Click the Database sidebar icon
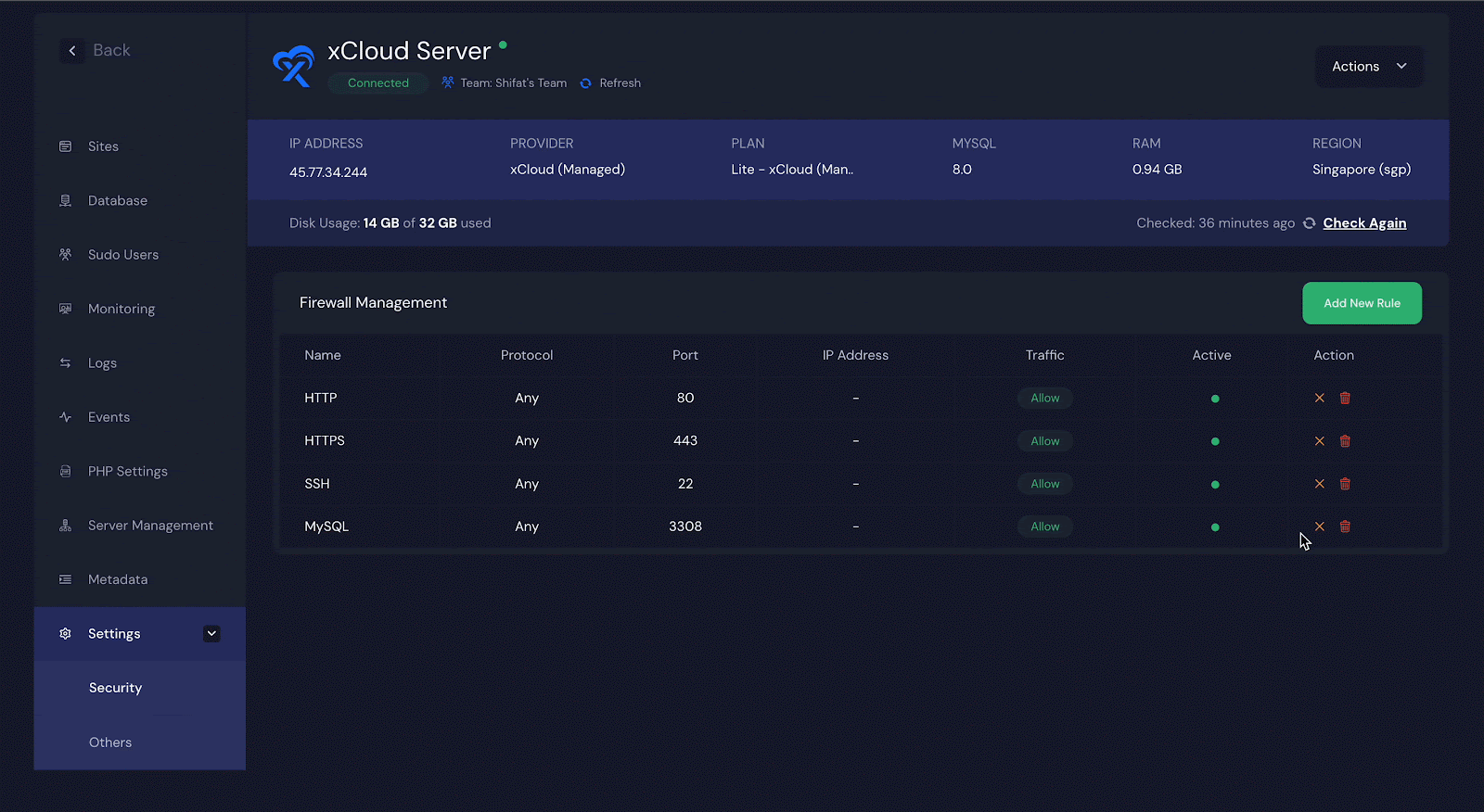This screenshot has height=812, width=1484. 65,200
